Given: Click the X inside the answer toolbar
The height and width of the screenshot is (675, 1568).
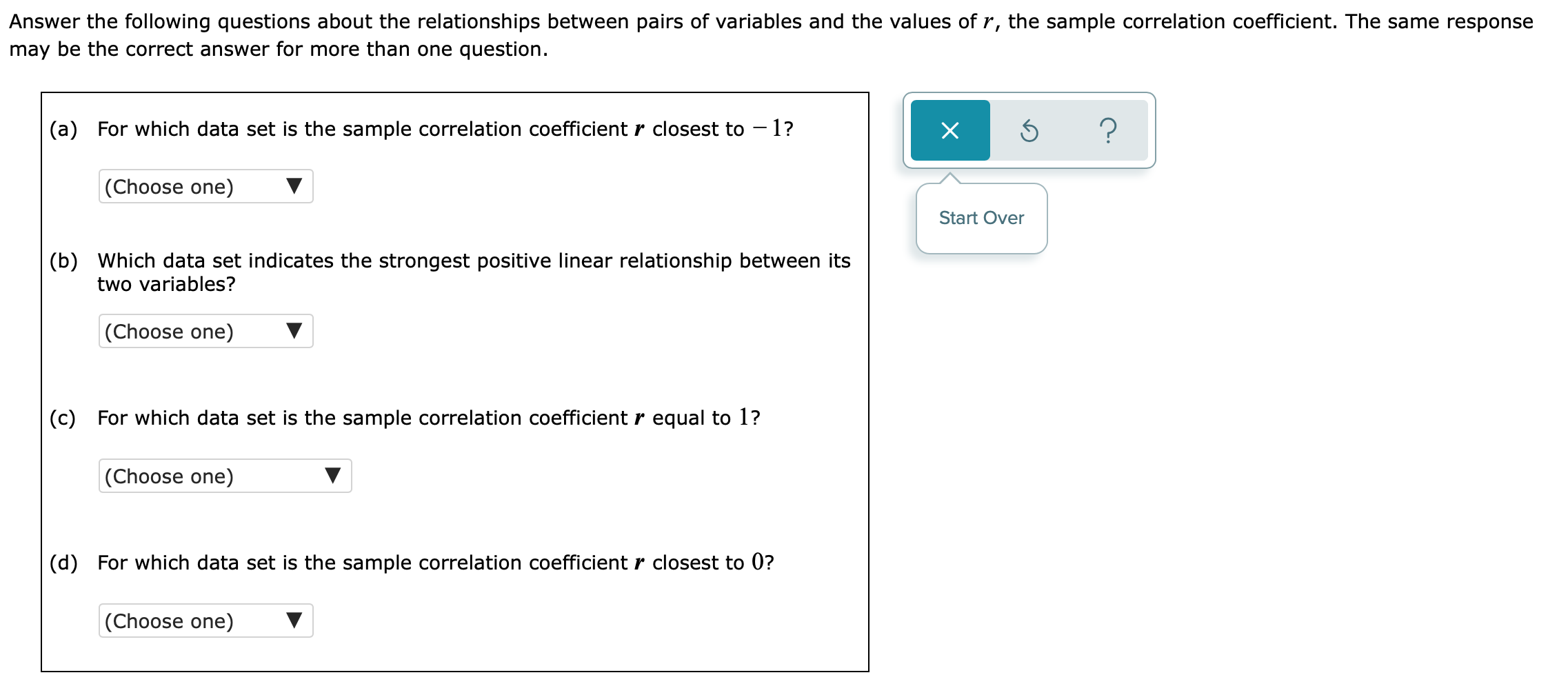Looking at the screenshot, I should click(949, 130).
